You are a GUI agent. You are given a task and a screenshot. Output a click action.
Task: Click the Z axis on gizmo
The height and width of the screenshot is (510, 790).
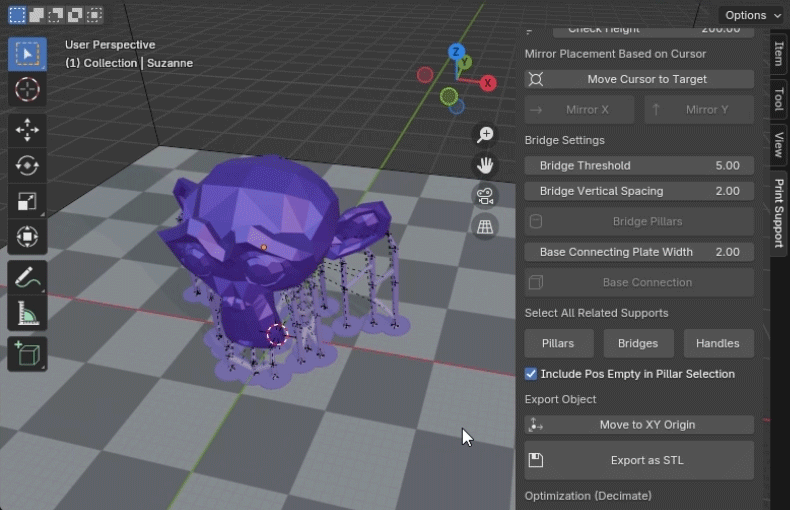click(x=456, y=51)
